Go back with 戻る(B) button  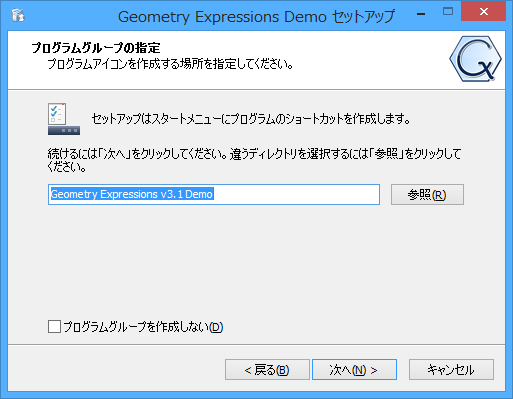click(267, 369)
